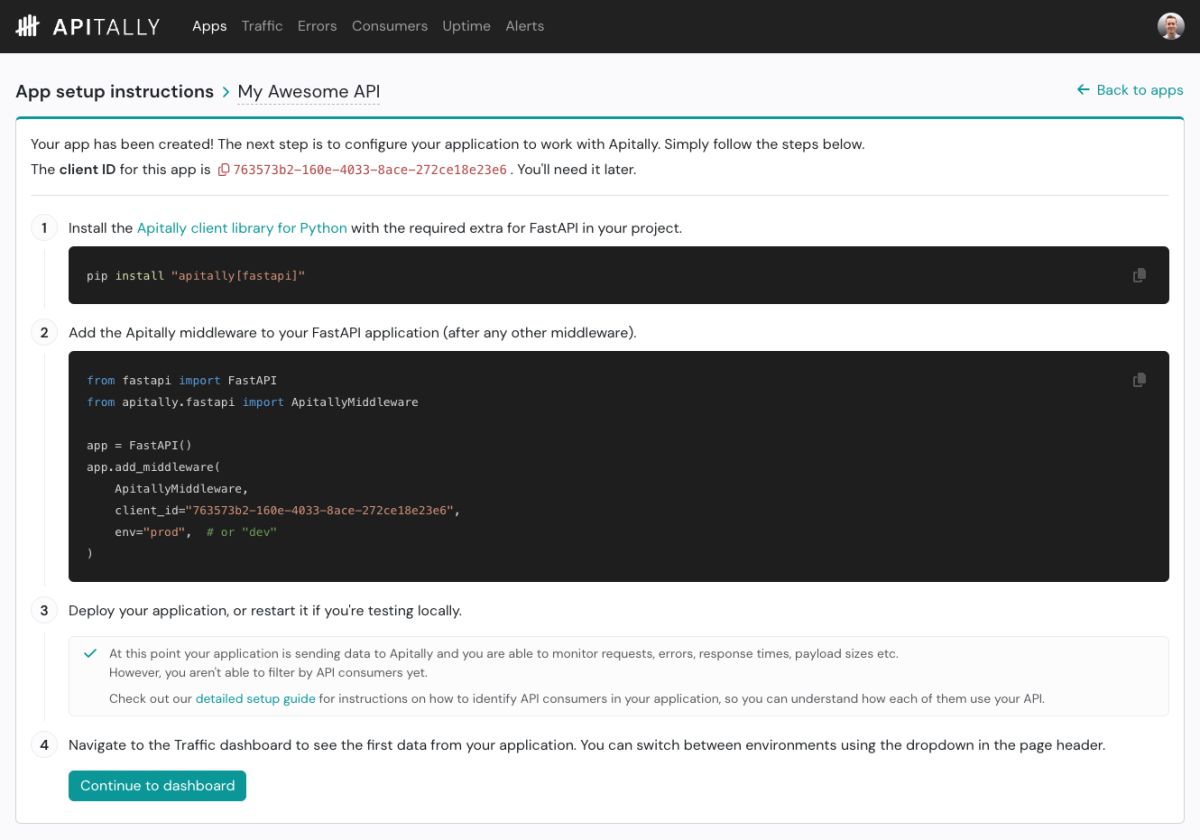
Task: Click the Deploy your application step text
Action: tap(265, 610)
